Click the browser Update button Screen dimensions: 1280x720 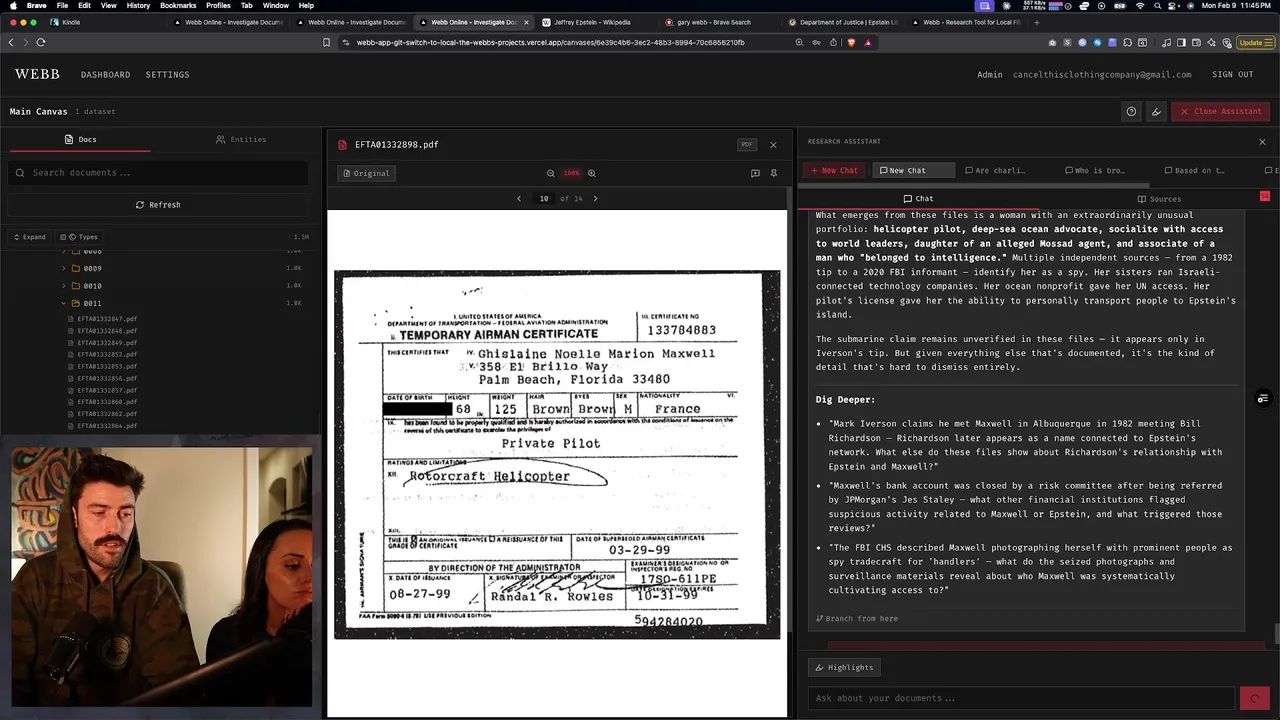point(1254,42)
